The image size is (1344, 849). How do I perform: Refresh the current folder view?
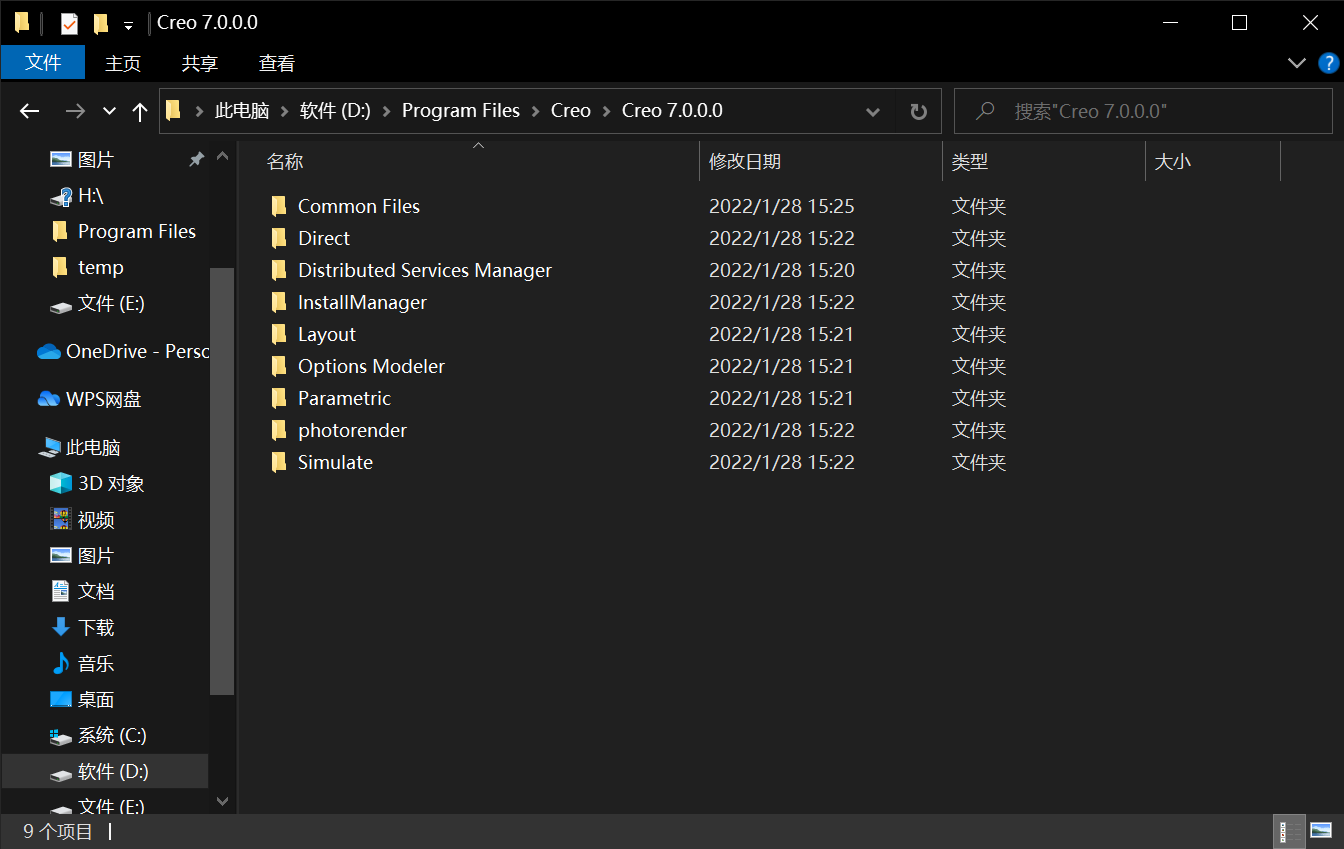tap(918, 111)
